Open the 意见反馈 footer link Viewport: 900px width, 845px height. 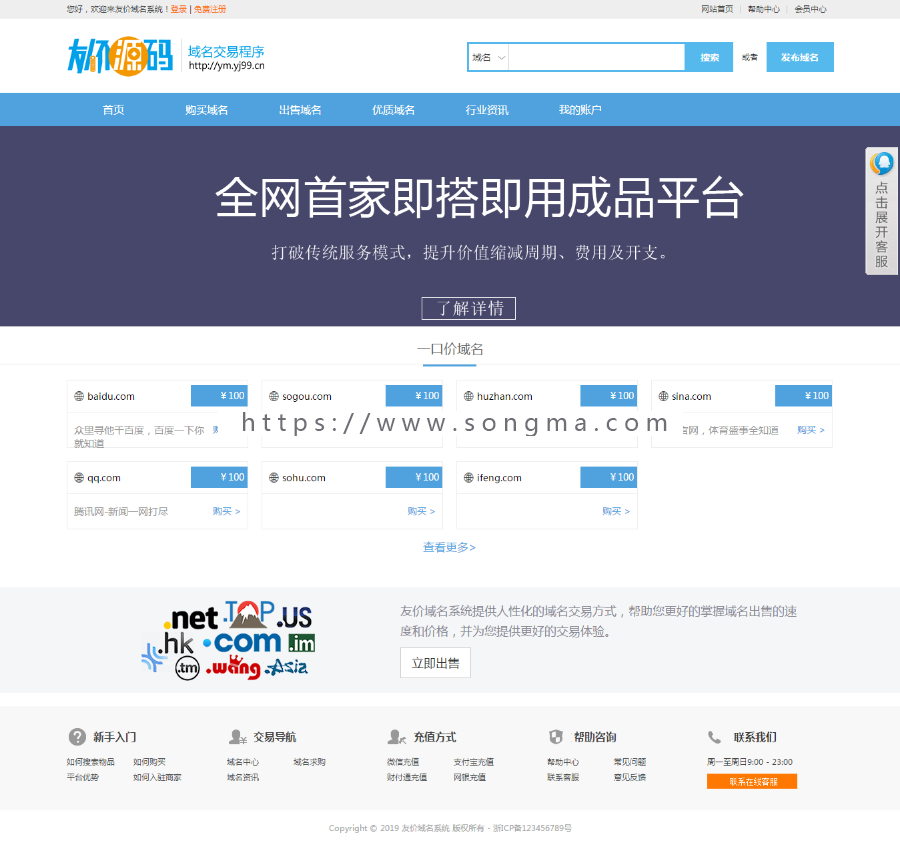point(630,777)
